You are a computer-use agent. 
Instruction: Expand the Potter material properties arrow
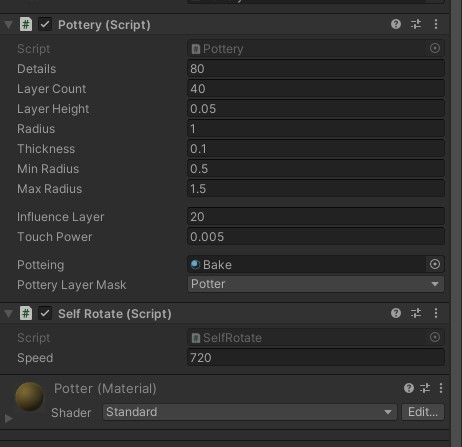tap(9, 418)
